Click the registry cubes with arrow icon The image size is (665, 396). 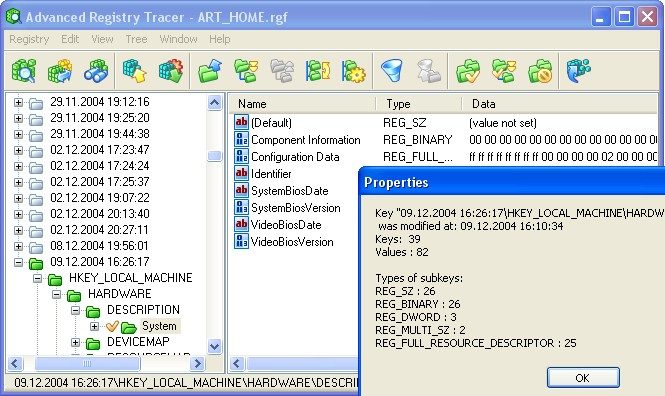60,70
